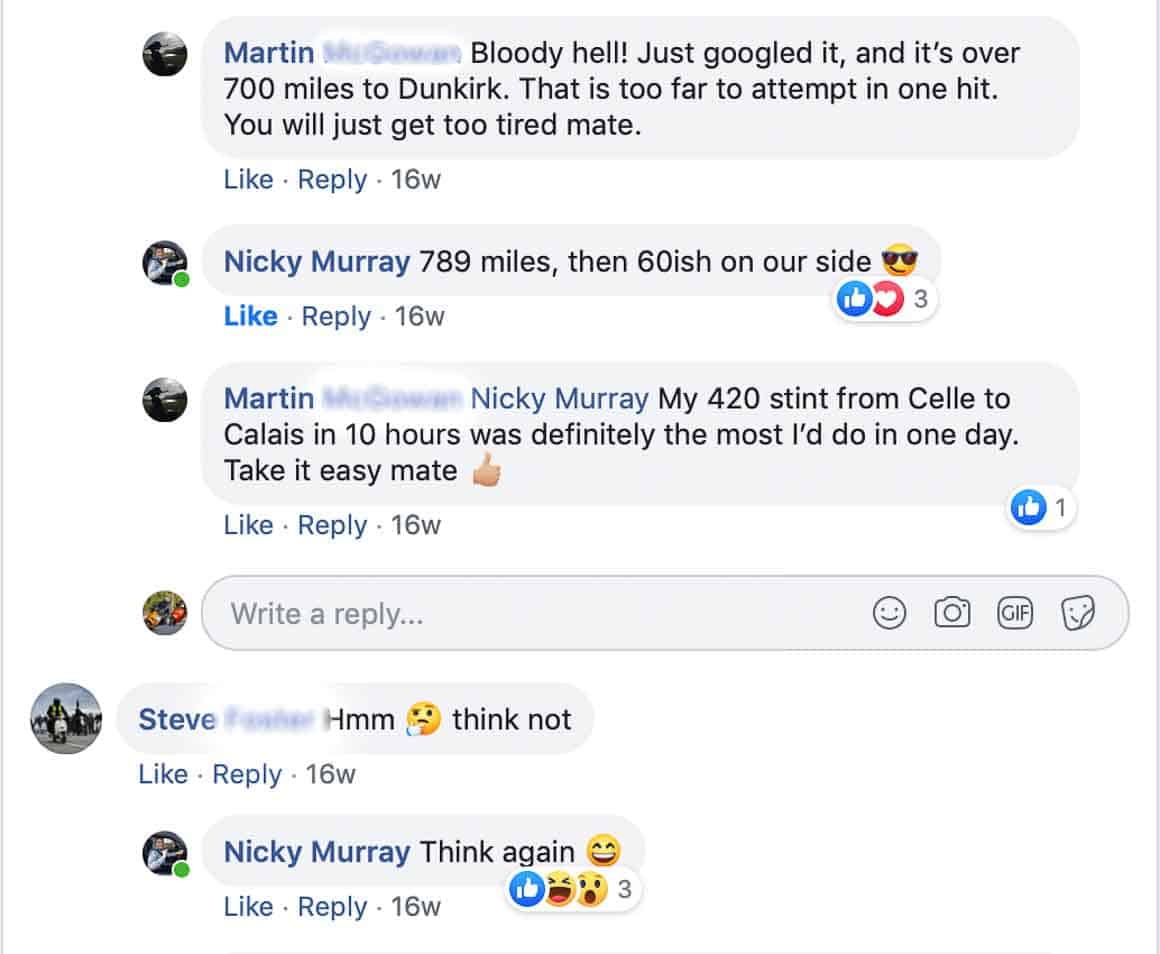Open Steve's profile picture
The width and height of the screenshot is (1160, 954).
(66, 718)
